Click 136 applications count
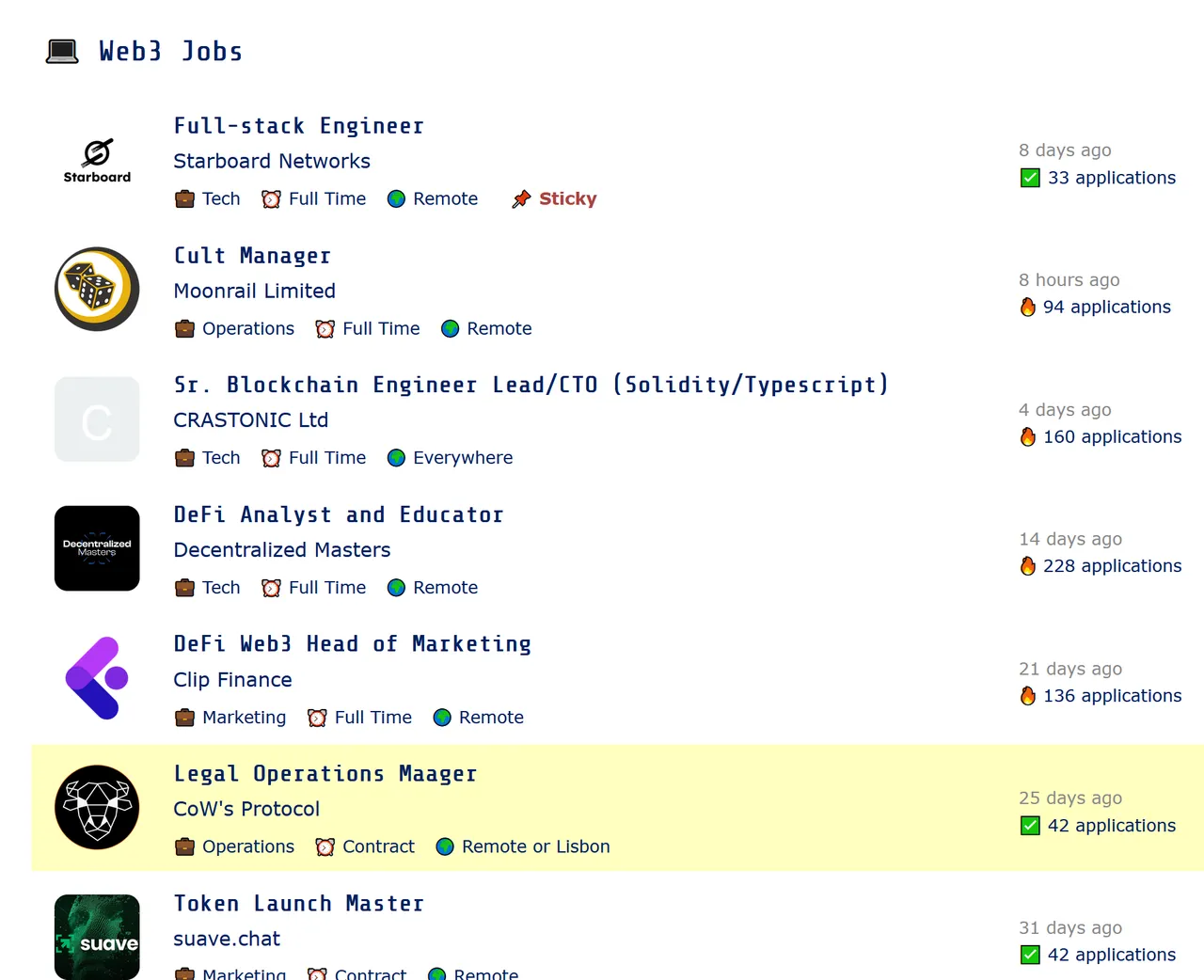 coord(1113,696)
